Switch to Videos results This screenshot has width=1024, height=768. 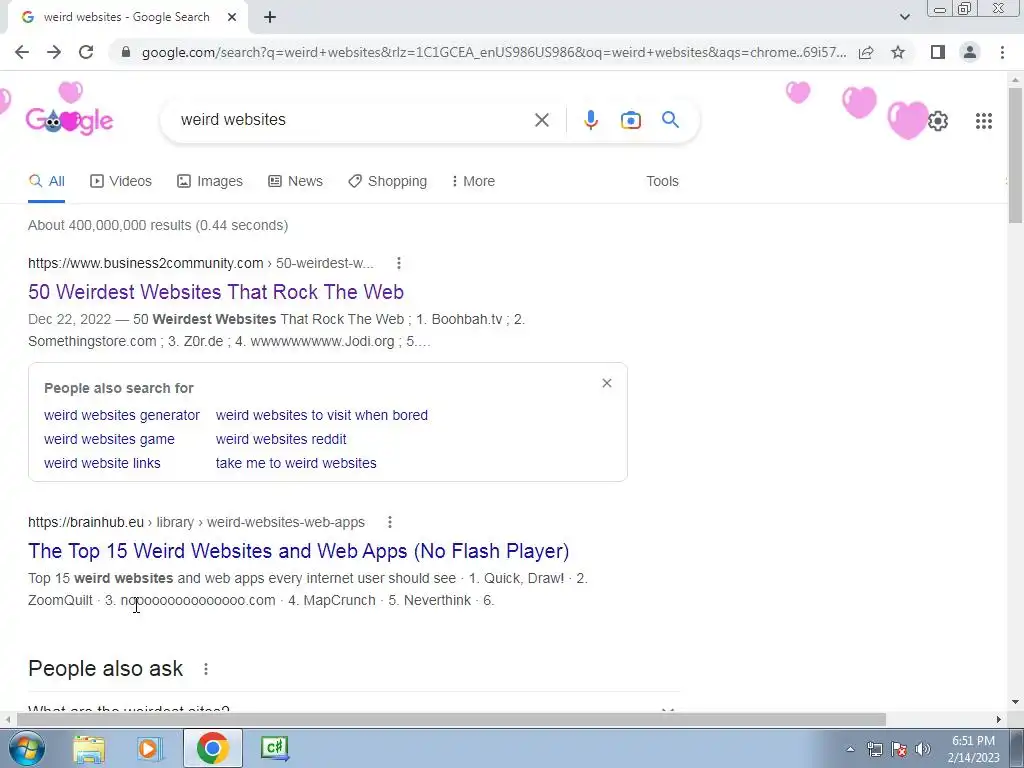click(121, 182)
